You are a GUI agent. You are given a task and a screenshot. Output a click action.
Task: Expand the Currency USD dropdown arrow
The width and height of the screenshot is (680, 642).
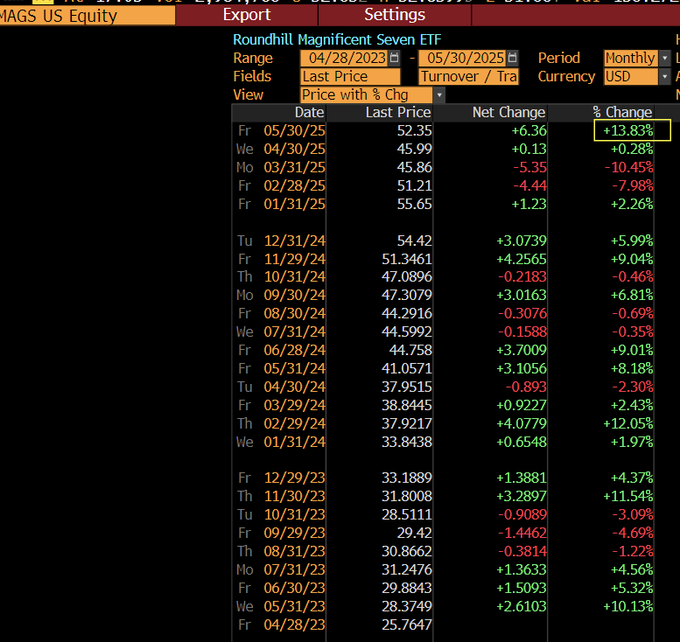[664, 77]
